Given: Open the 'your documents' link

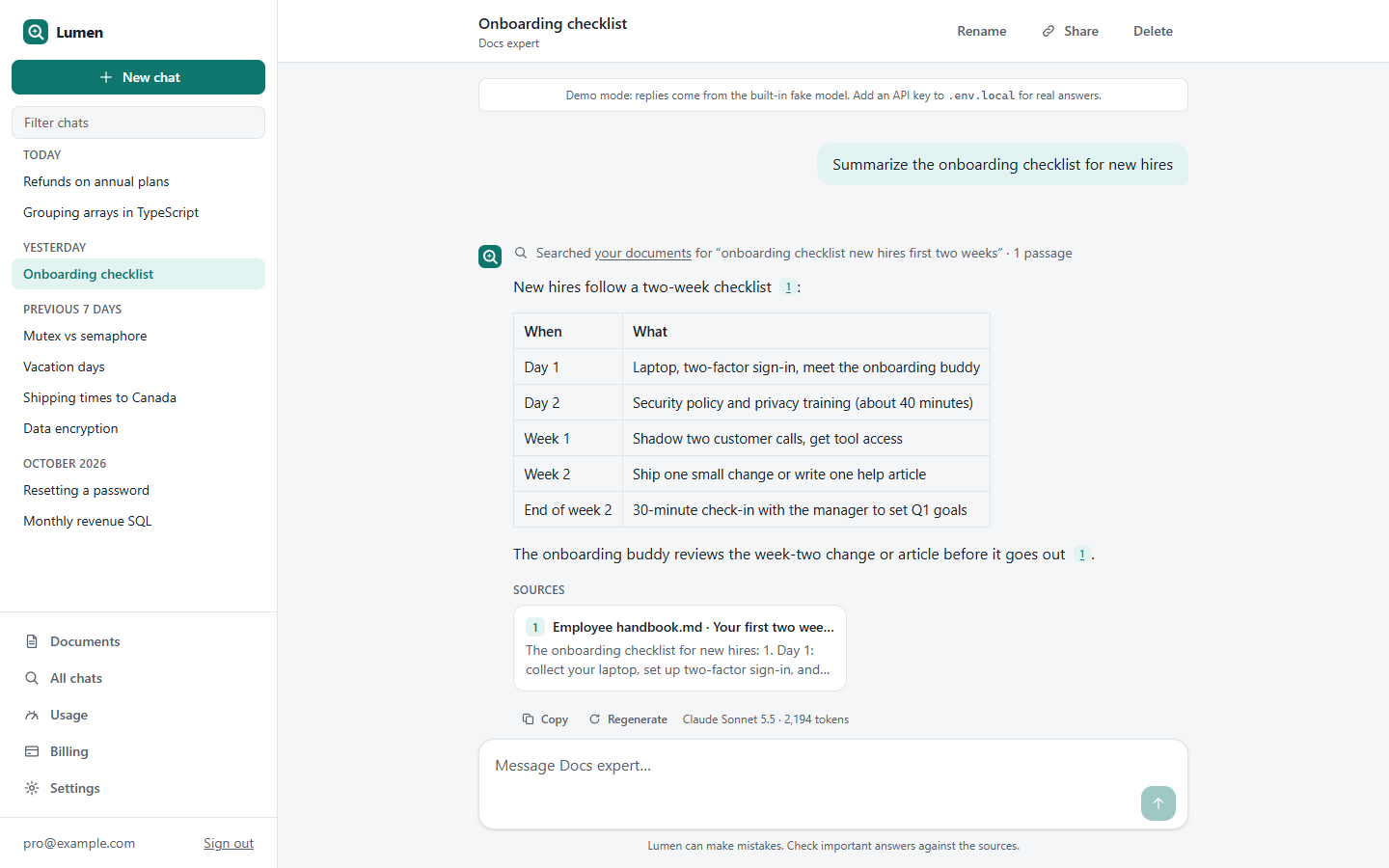Looking at the screenshot, I should (x=642, y=253).
